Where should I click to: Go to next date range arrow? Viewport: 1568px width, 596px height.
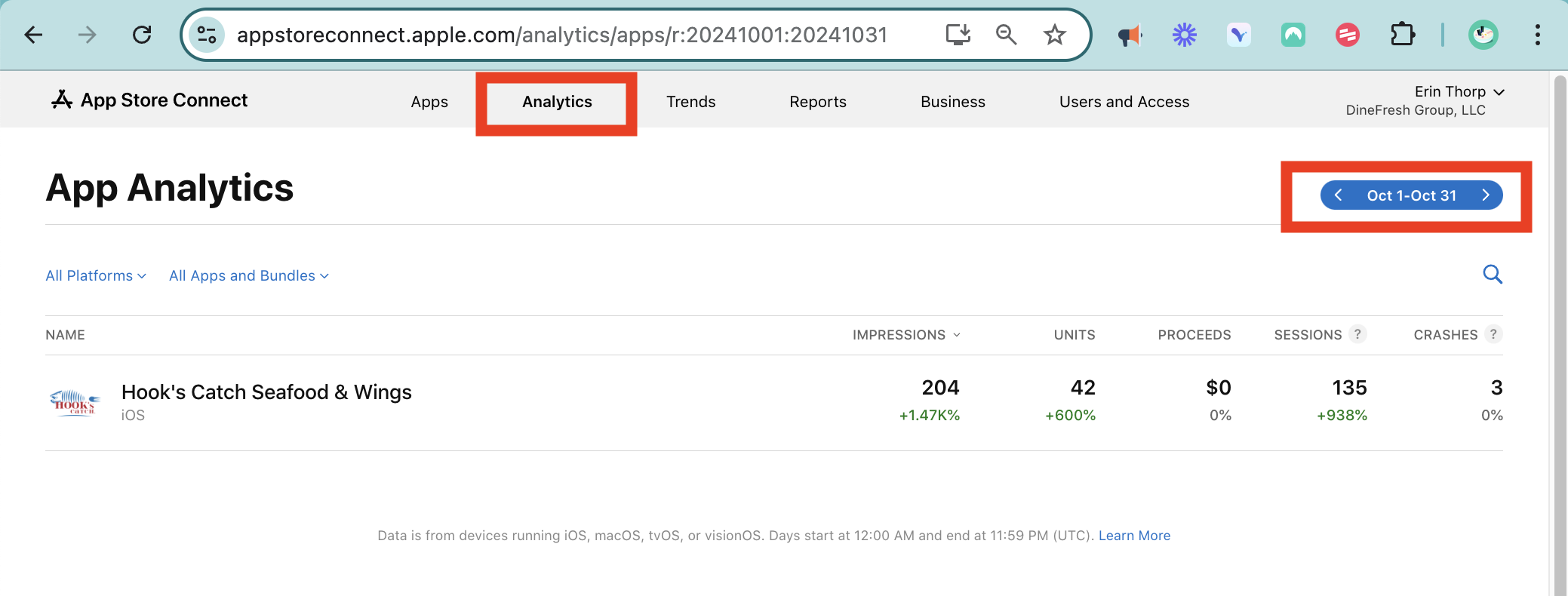(1485, 195)
